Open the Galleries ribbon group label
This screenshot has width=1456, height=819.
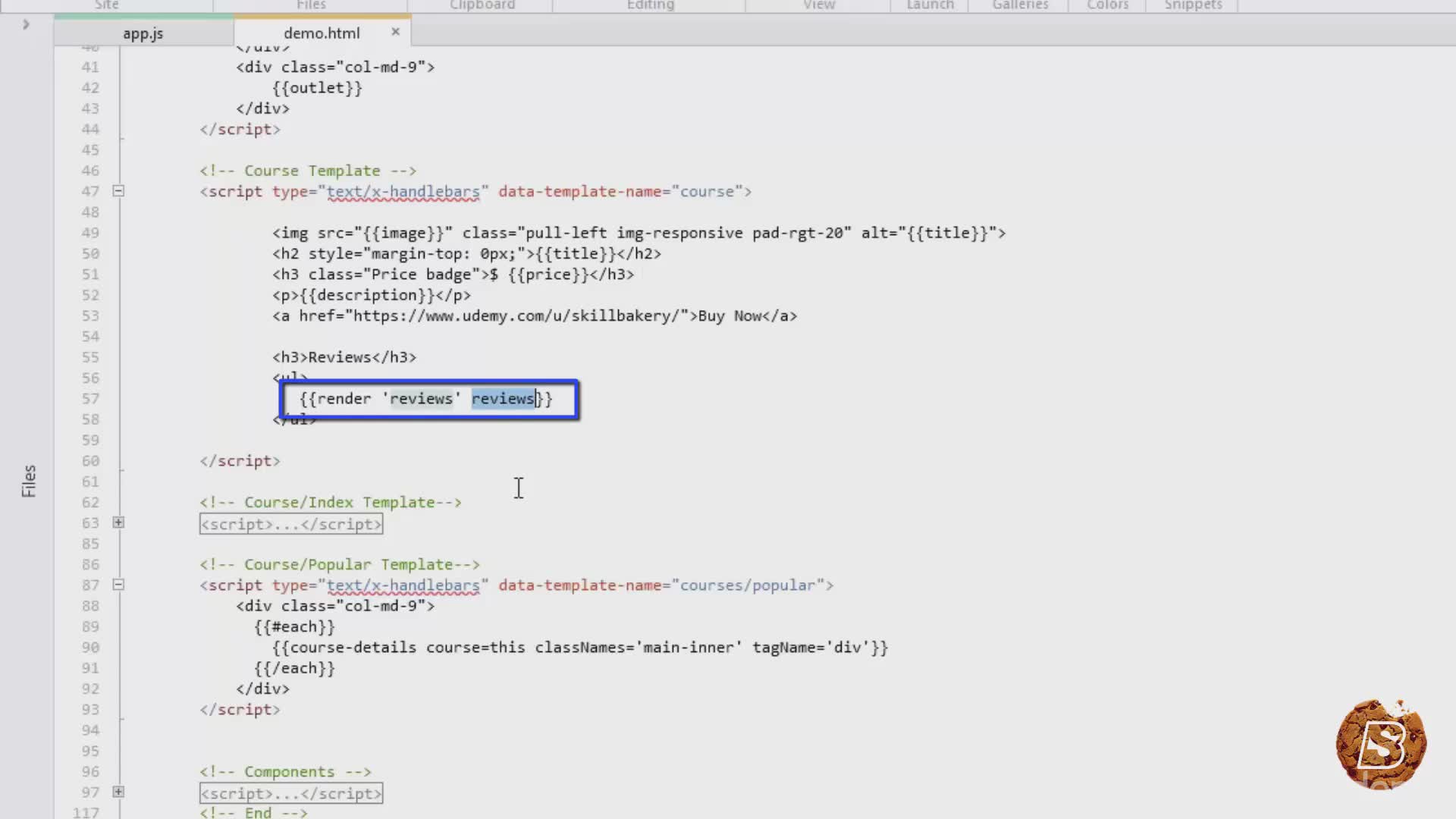(x=1020, y=5)
